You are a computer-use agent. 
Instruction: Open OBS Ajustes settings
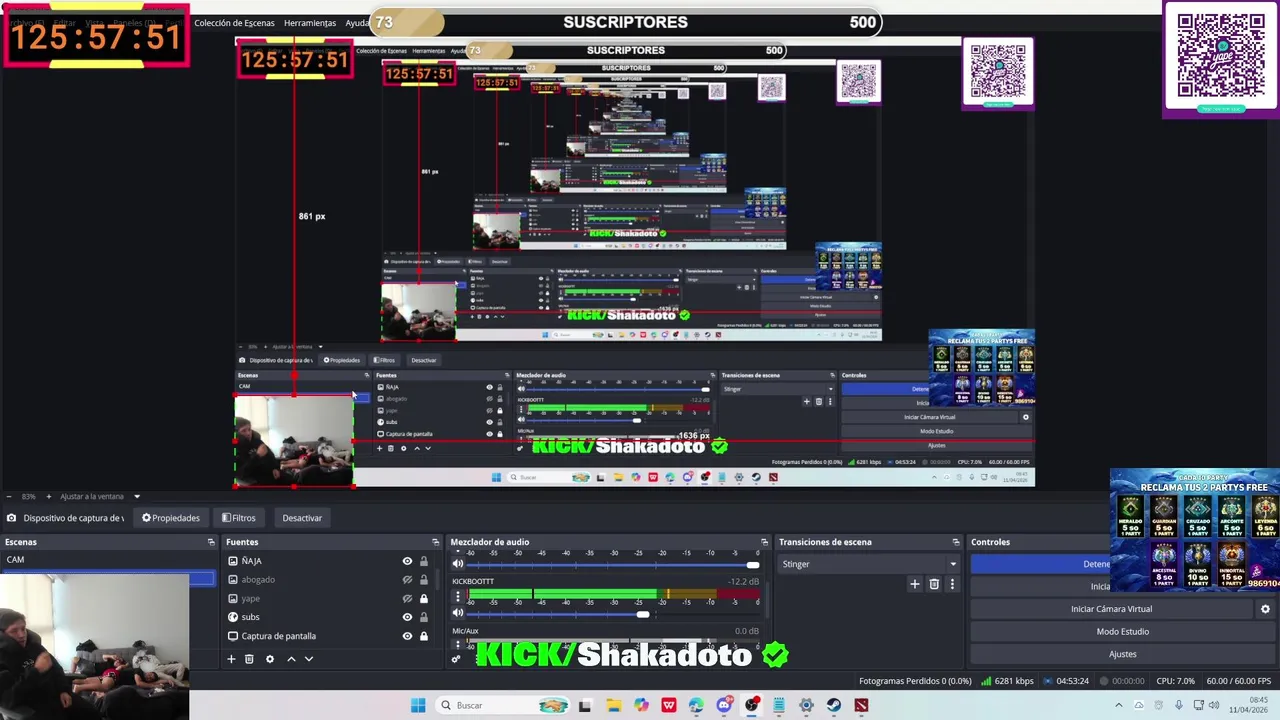point(1122,654)
